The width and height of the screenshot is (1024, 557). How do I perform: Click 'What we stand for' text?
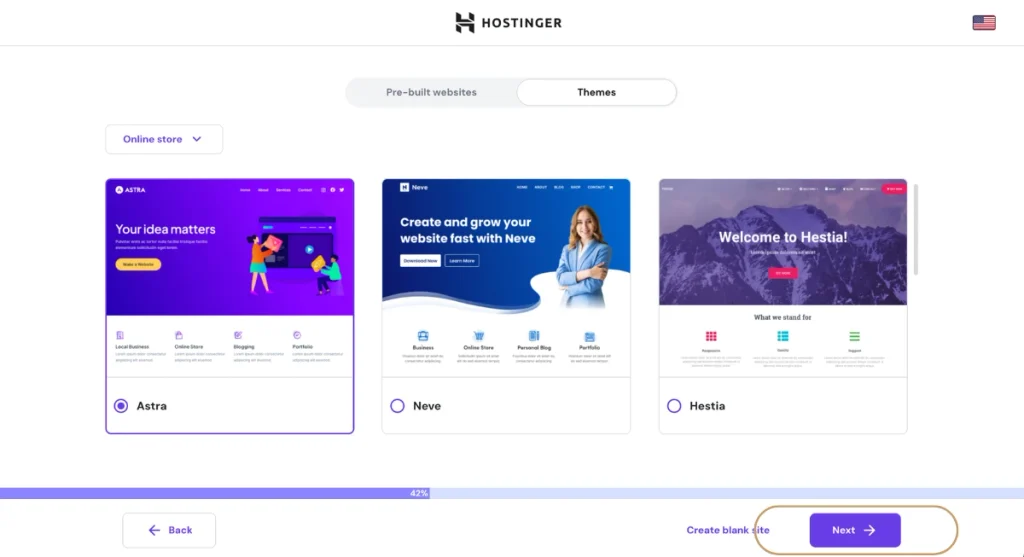coord(782,317)
